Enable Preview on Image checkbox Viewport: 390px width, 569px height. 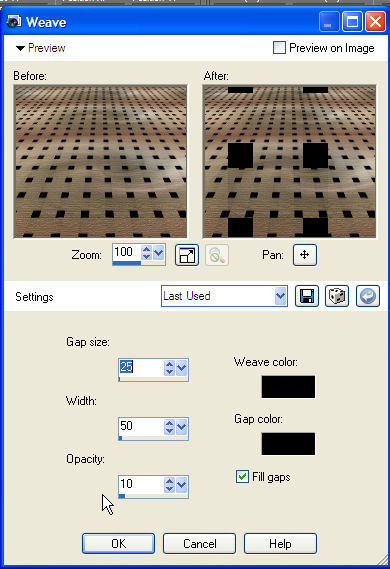[279, 48]
